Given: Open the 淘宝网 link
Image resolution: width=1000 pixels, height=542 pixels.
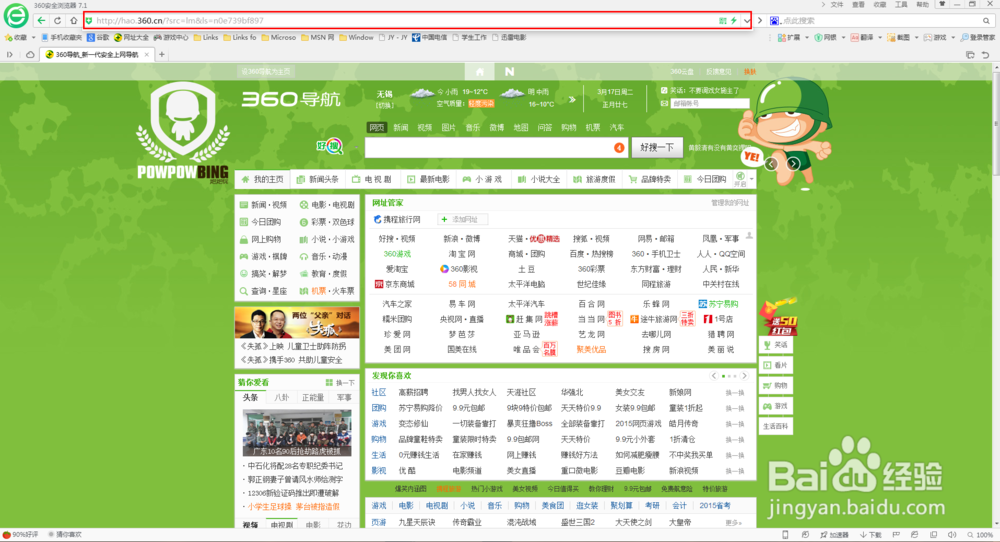Looking at the screenshot, I should (x=462, y=254).
